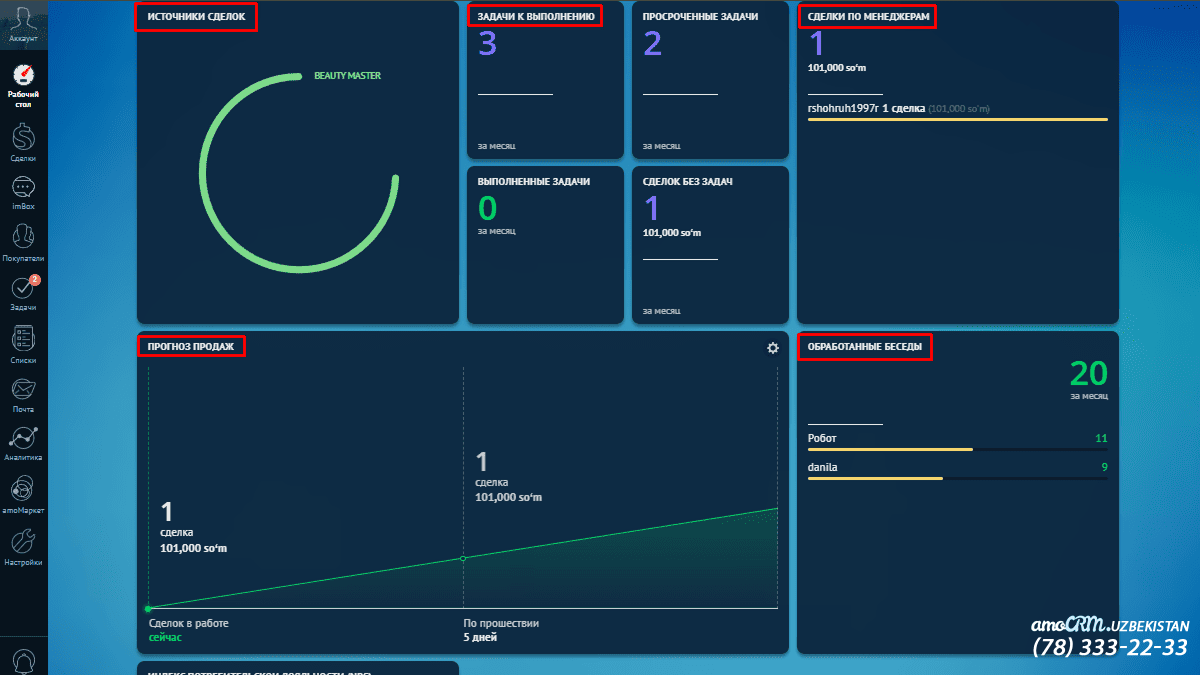The height and width of the screenshot is (675, 1200).
Task: Click rshohruh1997r 1 сделка row
Action: coord(957,108)
